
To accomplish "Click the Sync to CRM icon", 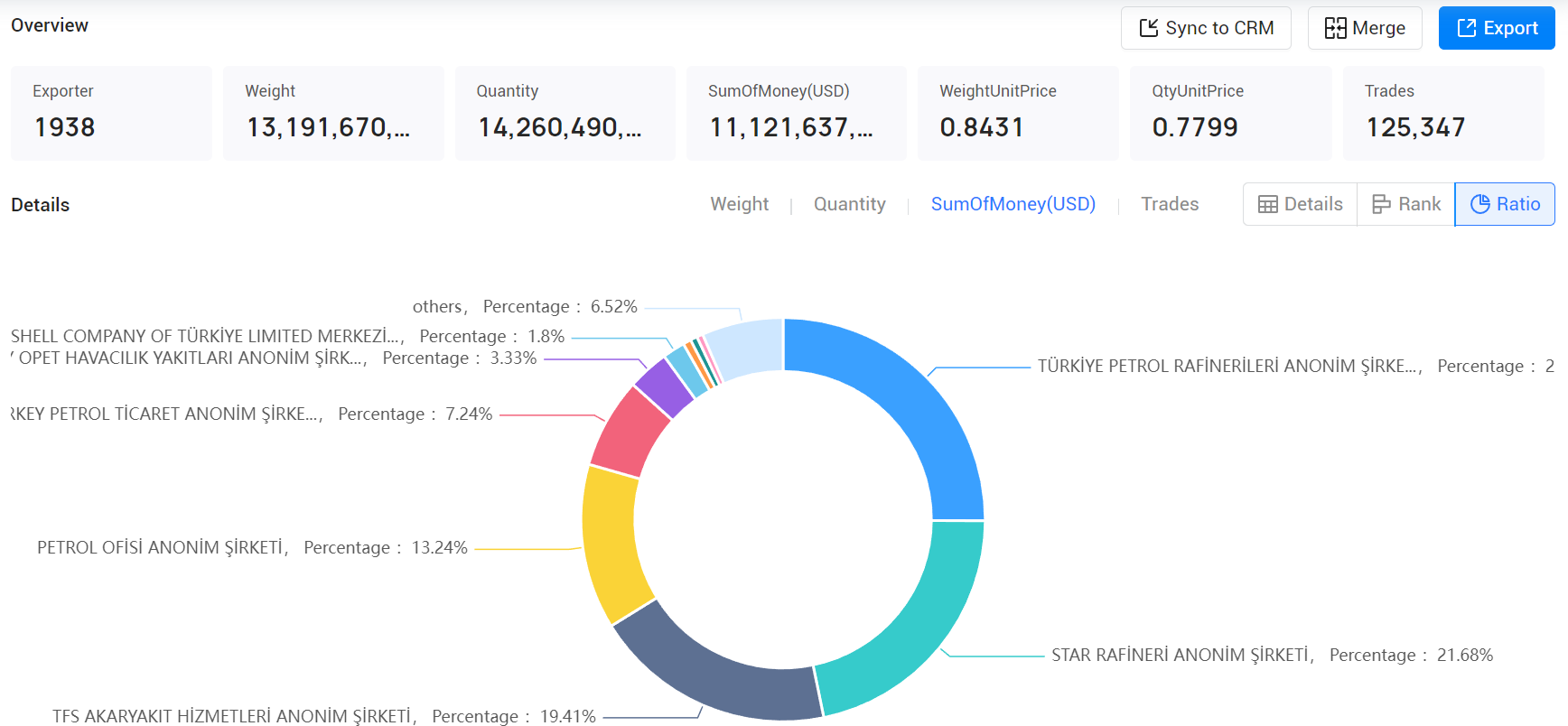I will click(x=1148, y=28).
